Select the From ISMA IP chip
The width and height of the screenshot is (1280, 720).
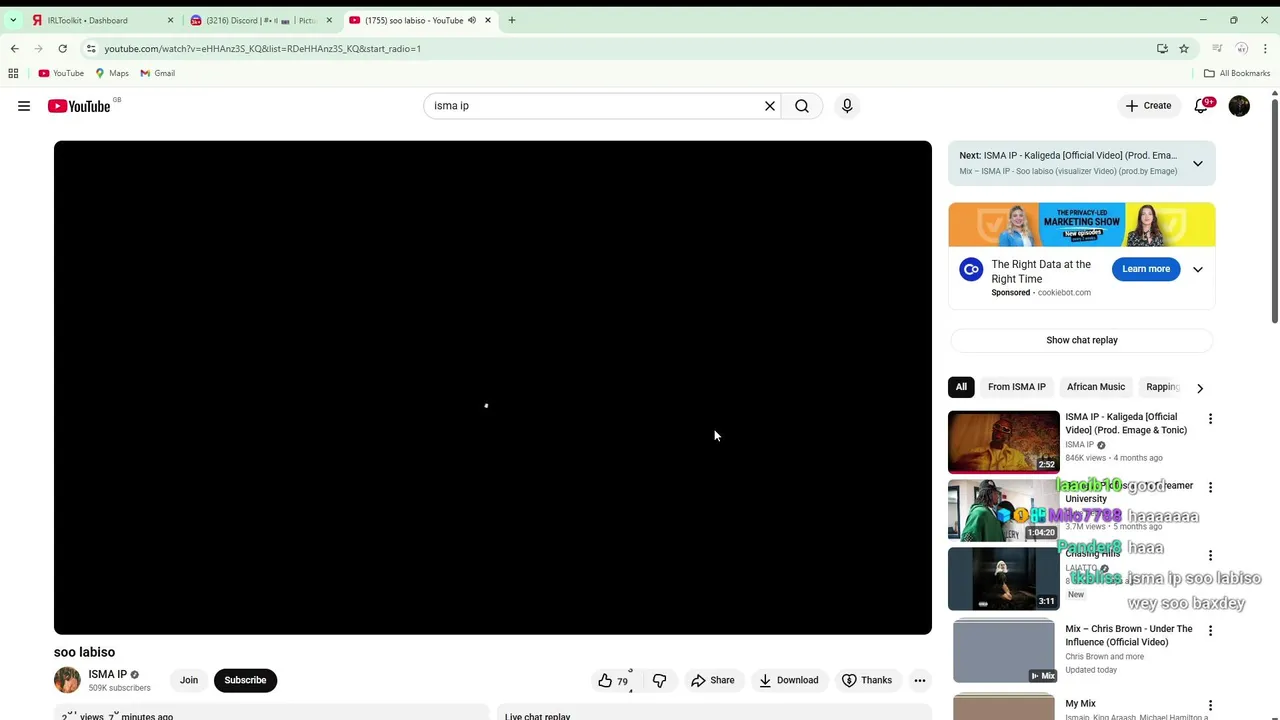click(x=1017, y=387)
